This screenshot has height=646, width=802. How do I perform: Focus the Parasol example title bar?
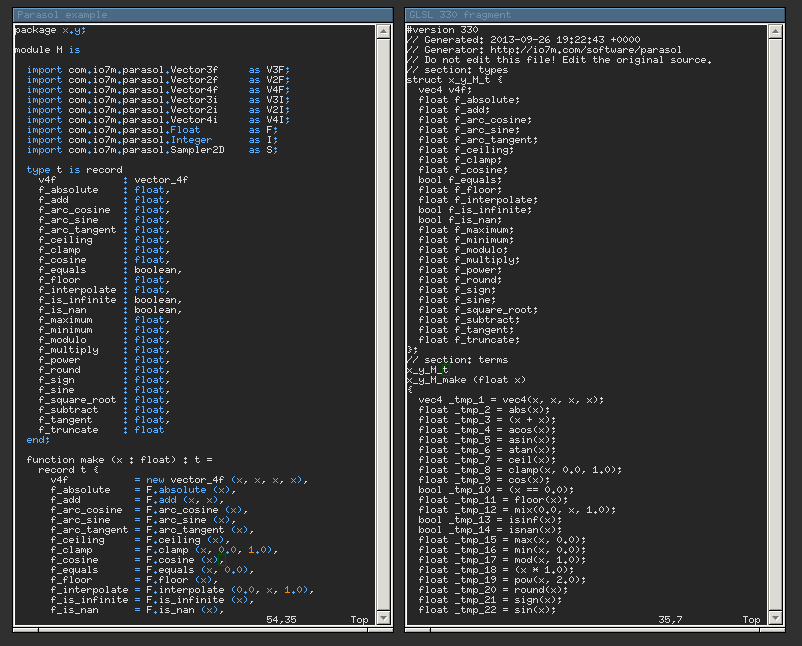point(203,15)
